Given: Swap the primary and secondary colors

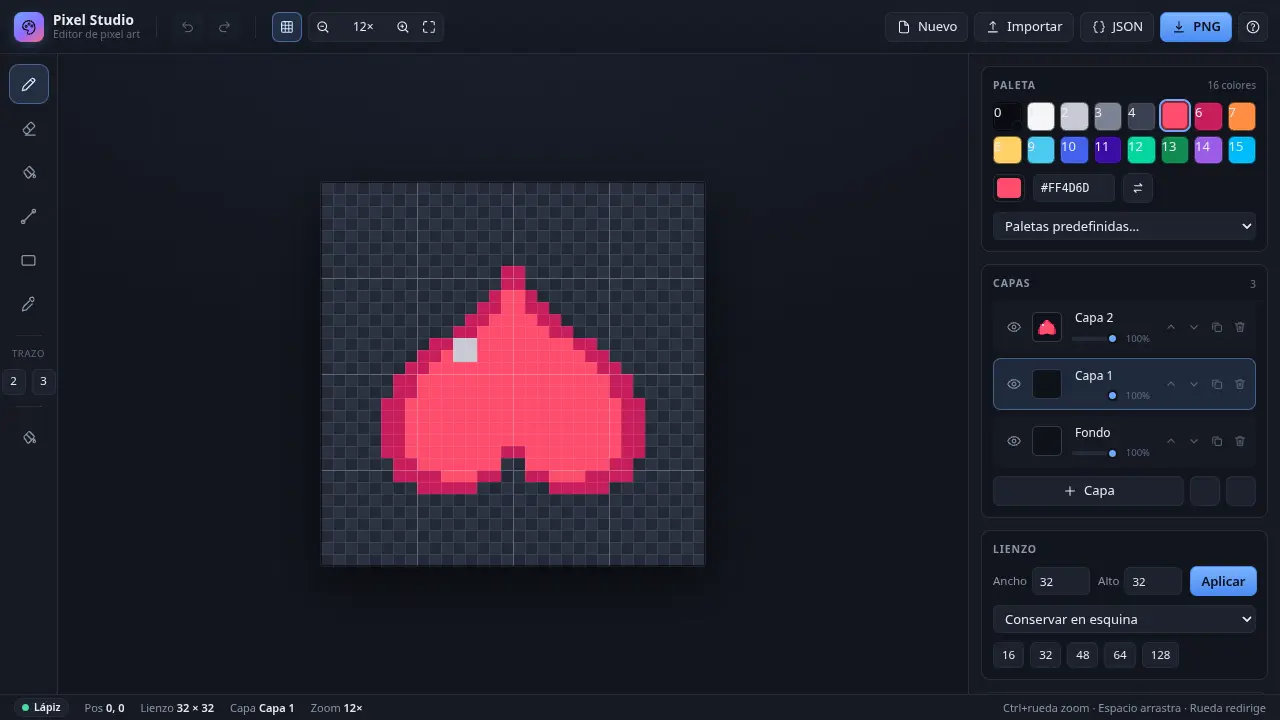Looking at the screenshot, I should [x=1137, y=188].
